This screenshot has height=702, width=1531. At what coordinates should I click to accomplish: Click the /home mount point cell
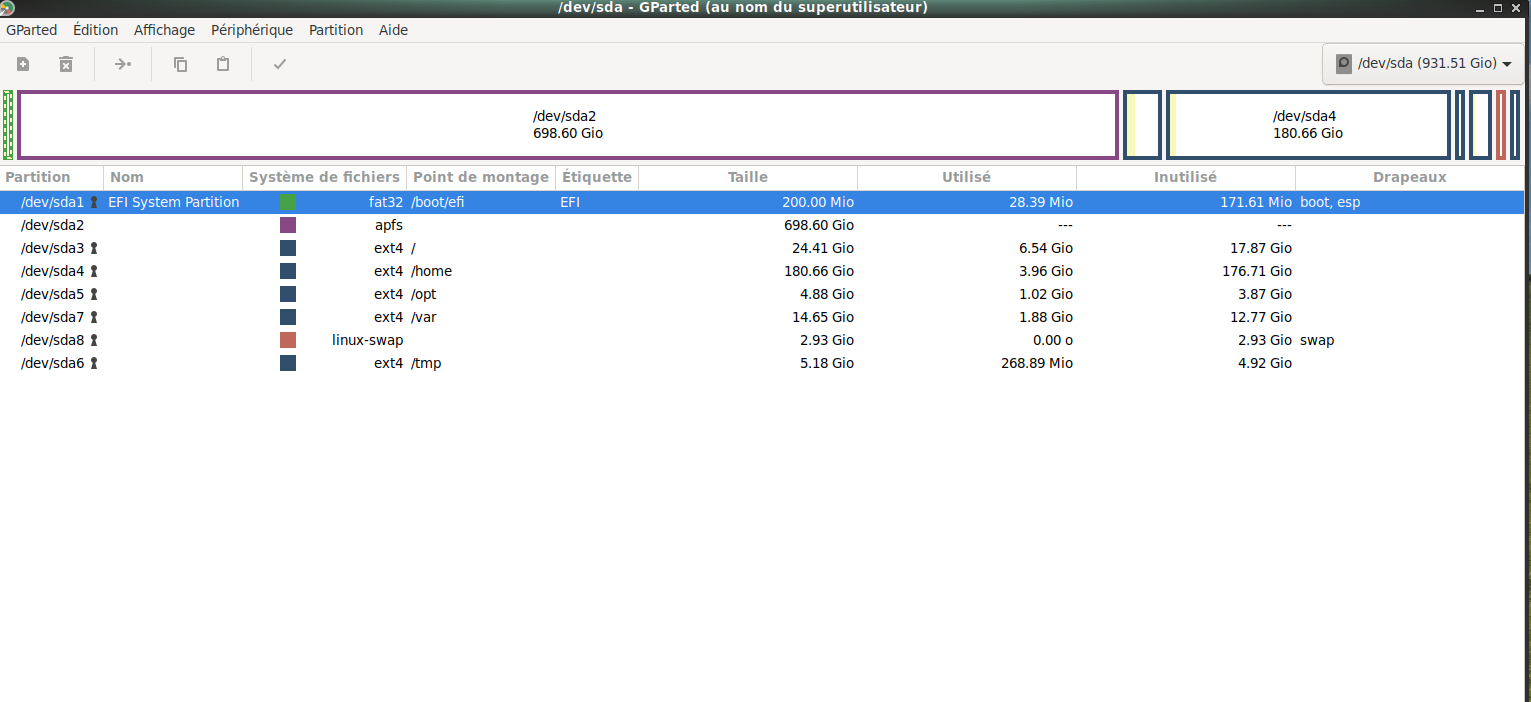[x=432, y=271]
